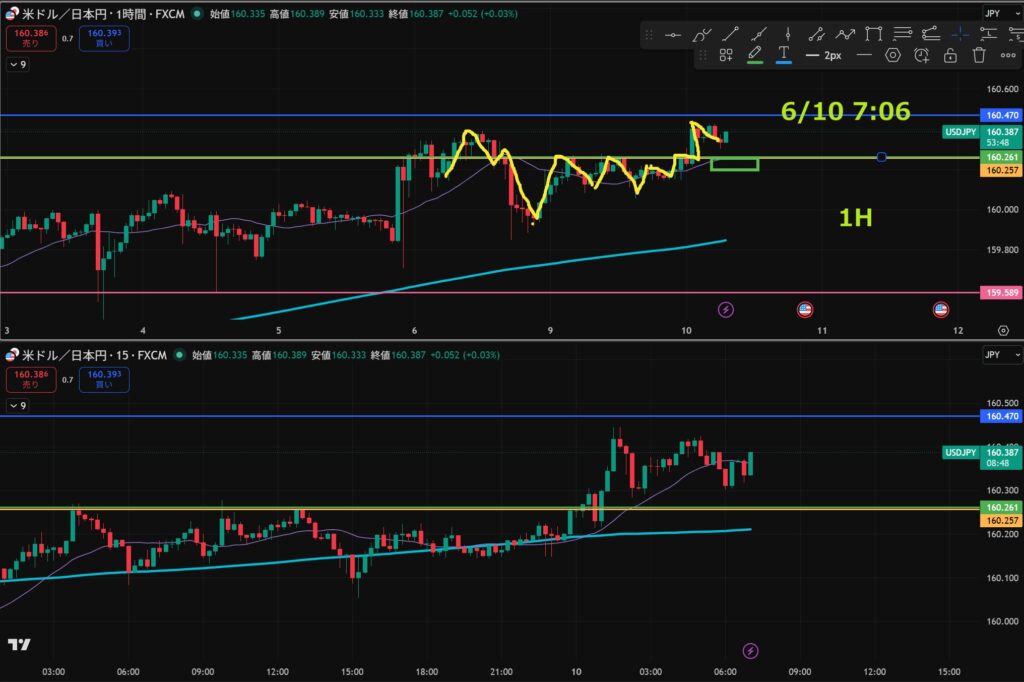
Task: Click the green 160.261 price label on 1H chart
Action: pyautogui.click(x=1002, y=157)
